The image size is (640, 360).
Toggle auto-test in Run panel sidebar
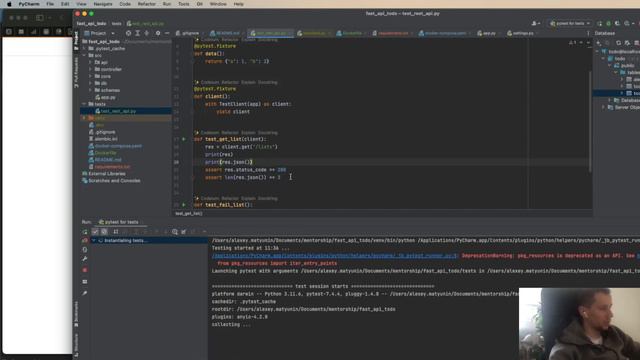tap(84, 249)
